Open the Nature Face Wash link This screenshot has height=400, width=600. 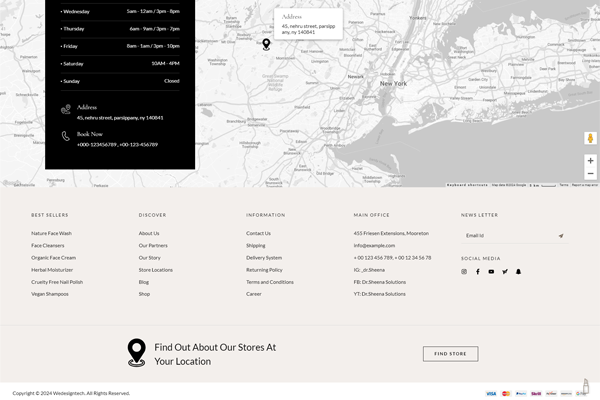click(x=51, y=233)
